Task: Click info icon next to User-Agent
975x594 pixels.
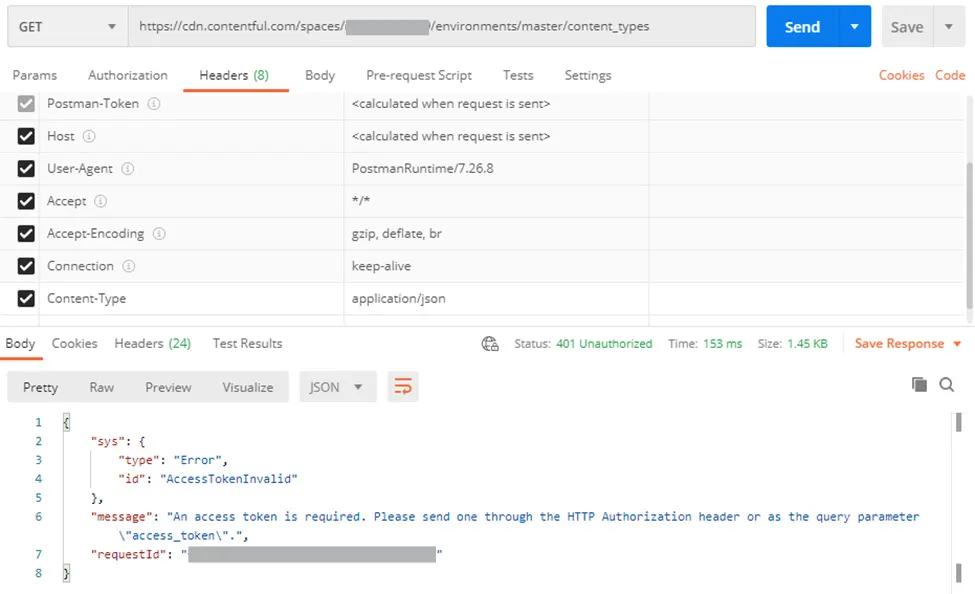Action: click(x=128, y=169)
